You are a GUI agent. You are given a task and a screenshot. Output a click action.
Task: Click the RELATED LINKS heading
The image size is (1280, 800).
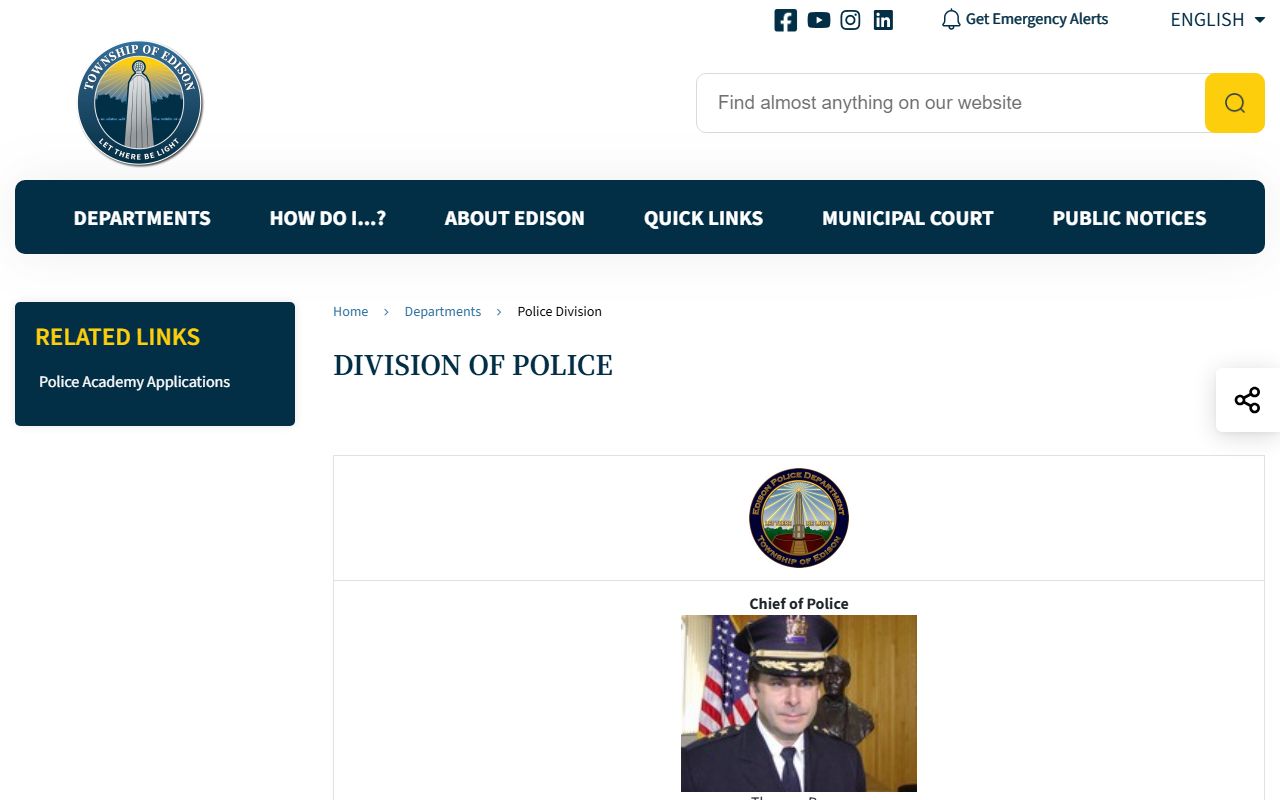click(118, 337)
